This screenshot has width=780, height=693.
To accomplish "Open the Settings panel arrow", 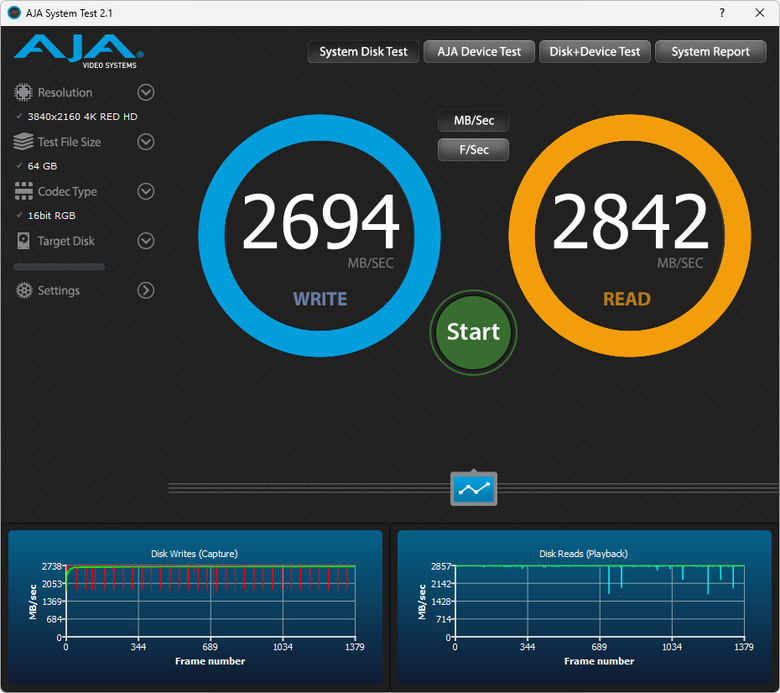I will tap(146, 290).
